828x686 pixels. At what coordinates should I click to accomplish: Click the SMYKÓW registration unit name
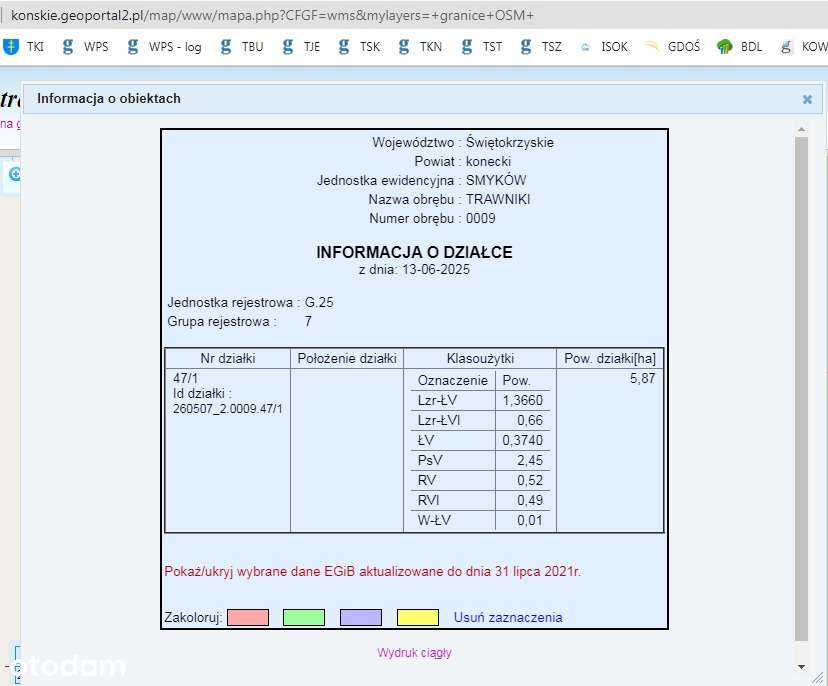point(496,181)
